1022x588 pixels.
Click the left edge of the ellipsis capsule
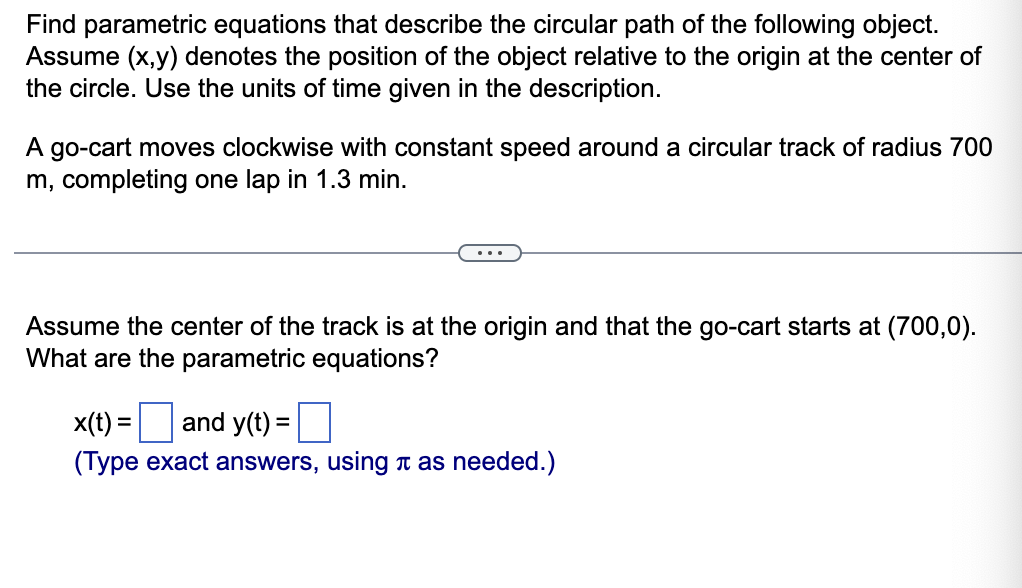click(462, 253)
